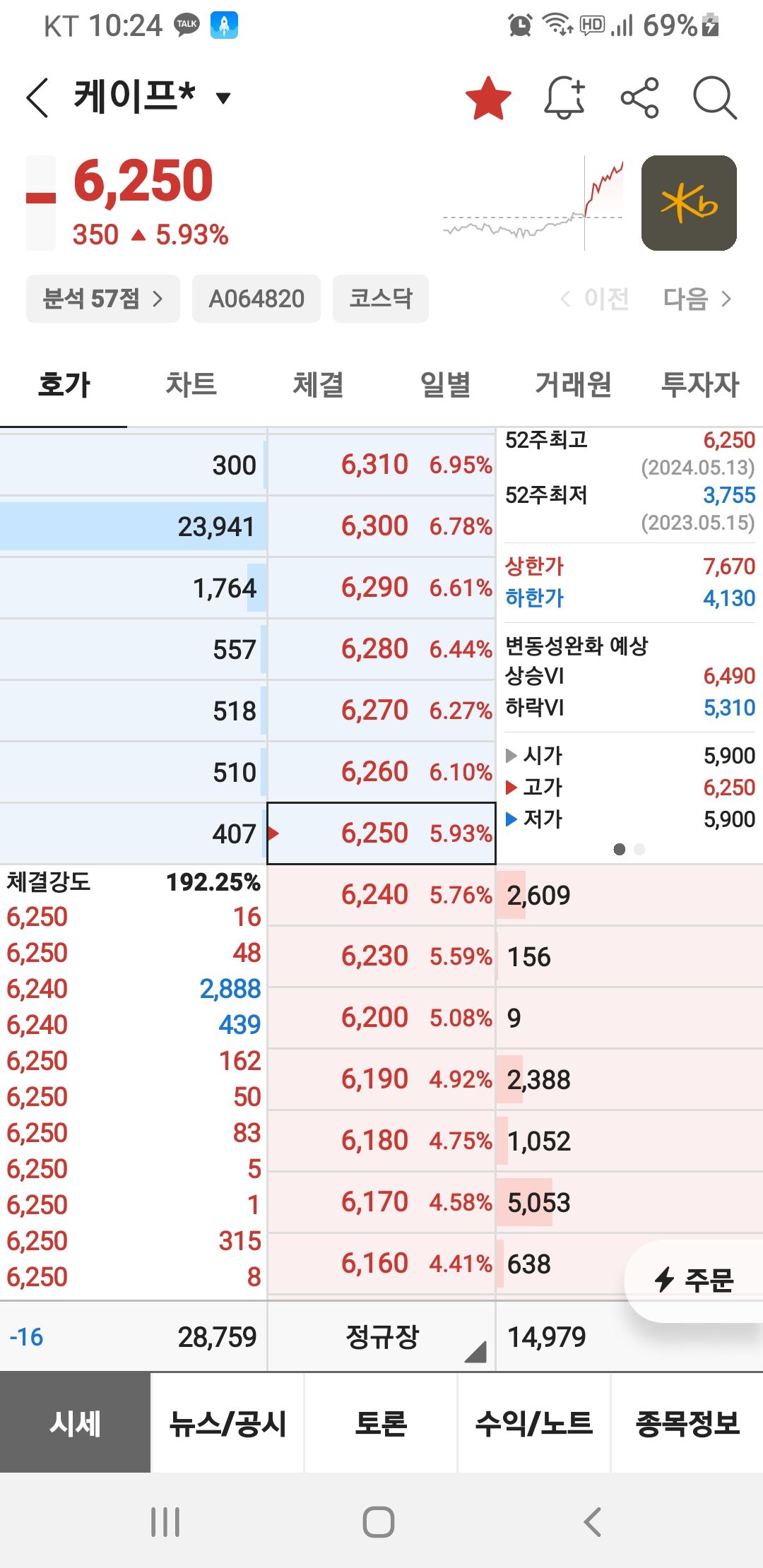The height and width of the screenshot is (1568, 763).
Task: Tap the KB Securities logo thumbnail
Action: [687, 203]
